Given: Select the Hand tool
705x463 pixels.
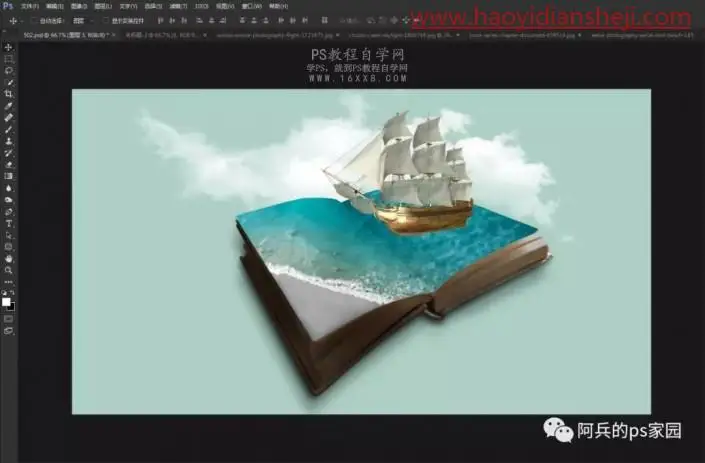Looking at the screenshot, I should [x=9, y=258].
